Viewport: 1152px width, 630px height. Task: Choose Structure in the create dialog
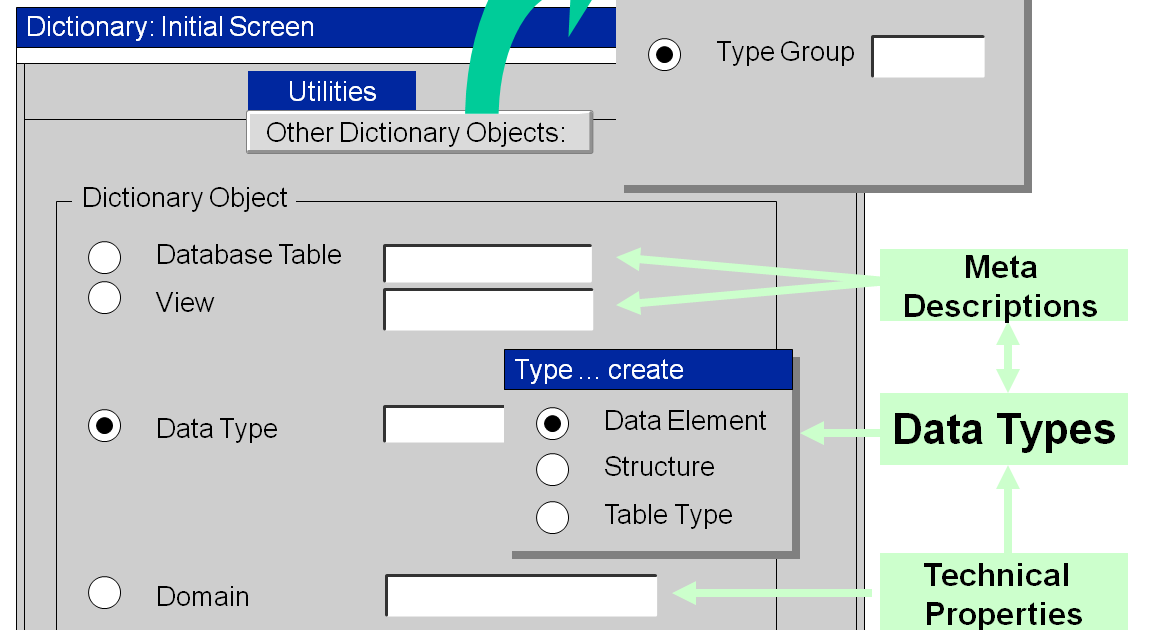coord(553,469)
